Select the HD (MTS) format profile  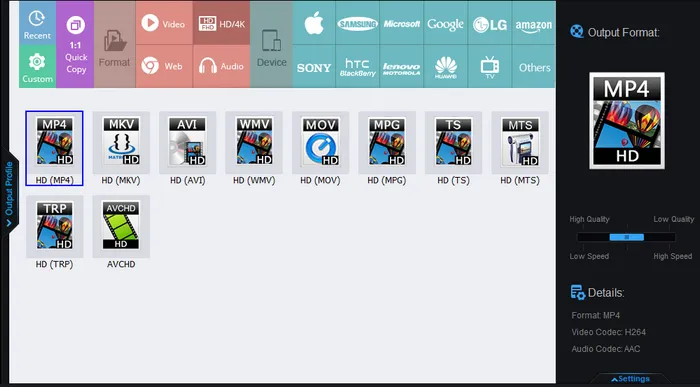[x=520, y=148]
